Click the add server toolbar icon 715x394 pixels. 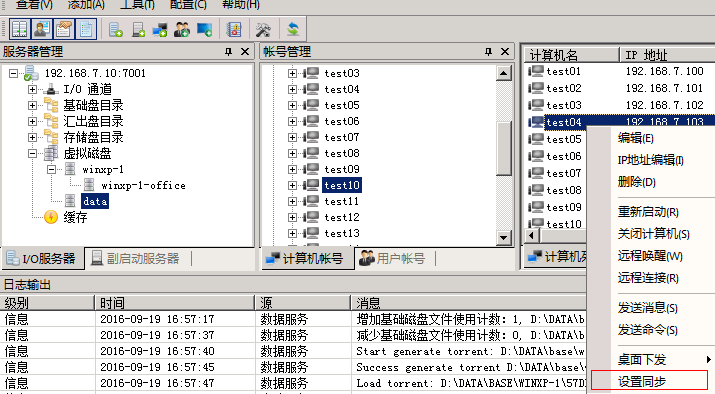pyautogui.click(x=138, y=30)
